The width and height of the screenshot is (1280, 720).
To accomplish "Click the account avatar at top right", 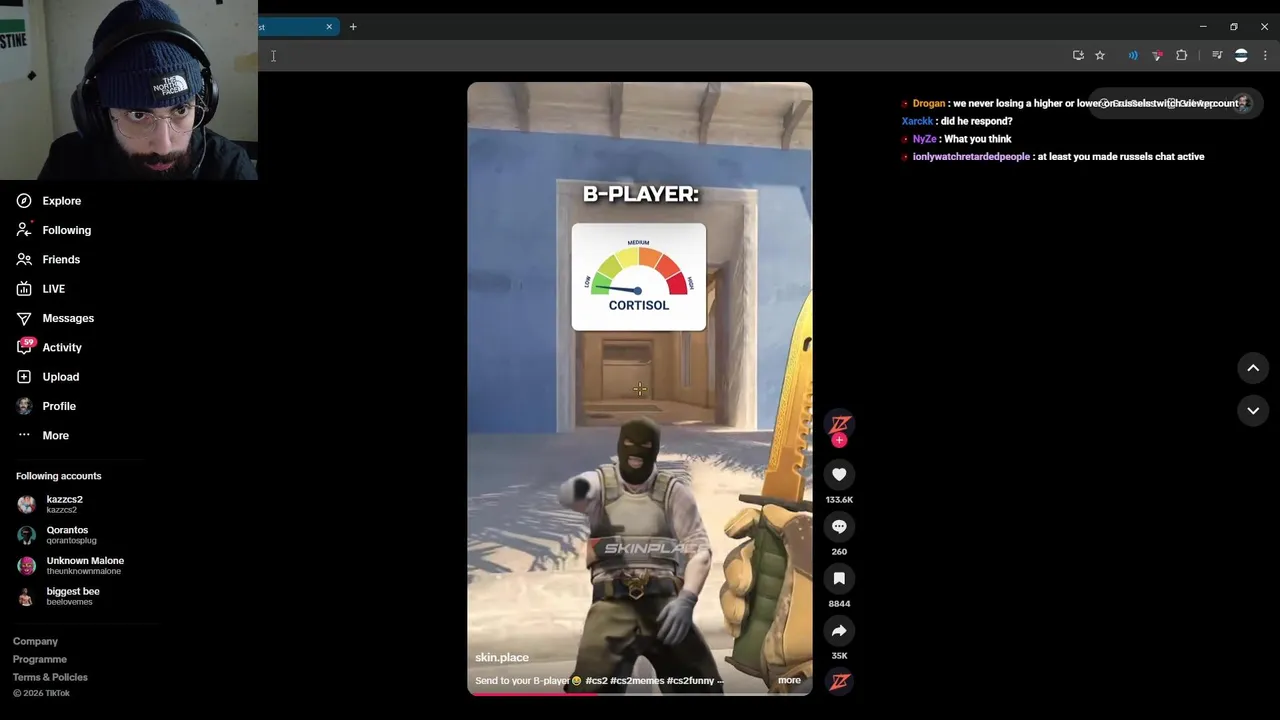I will pos(1243,103).
